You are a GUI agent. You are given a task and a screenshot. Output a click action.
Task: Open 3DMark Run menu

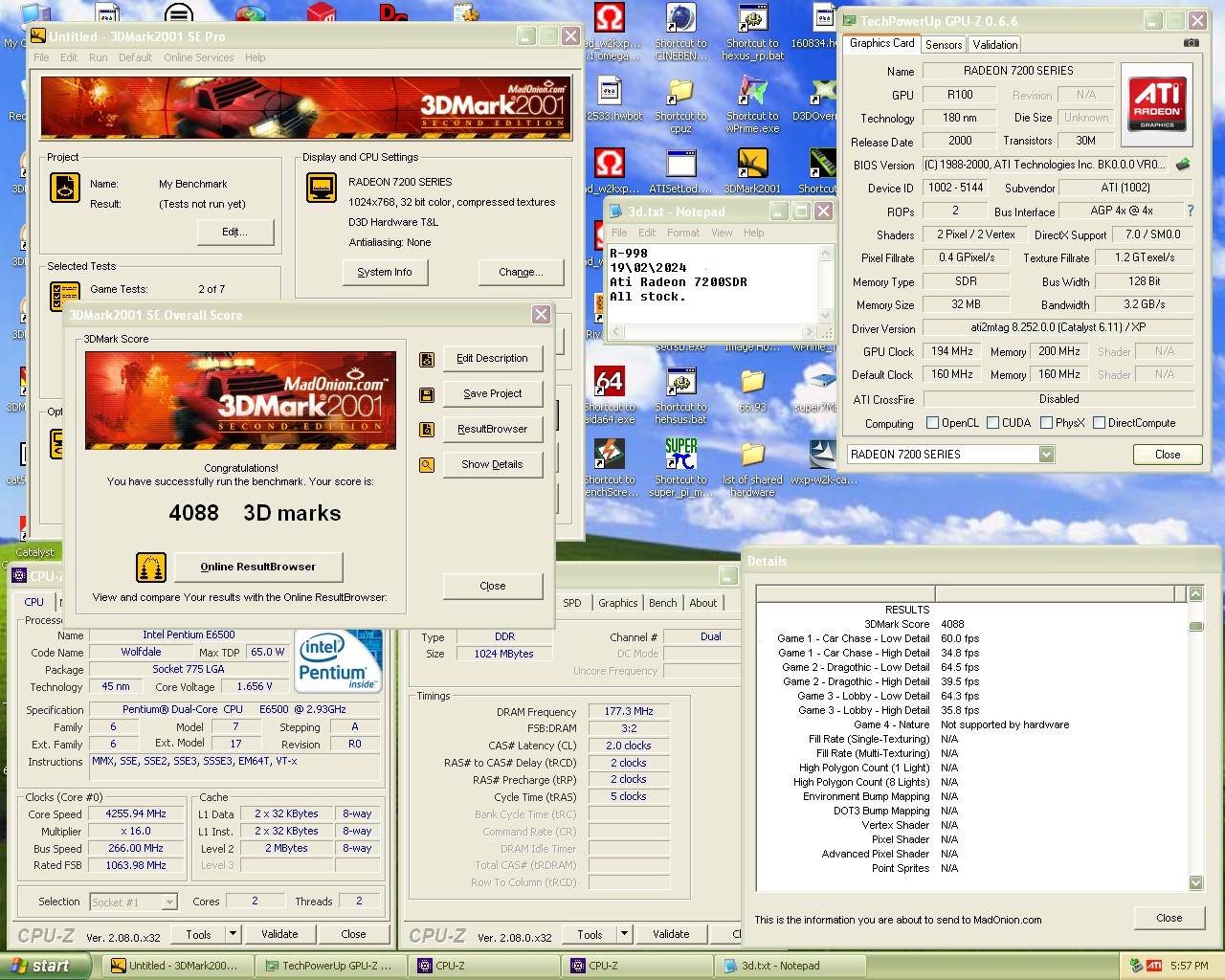pyautogui.click(x=99, y=57)
